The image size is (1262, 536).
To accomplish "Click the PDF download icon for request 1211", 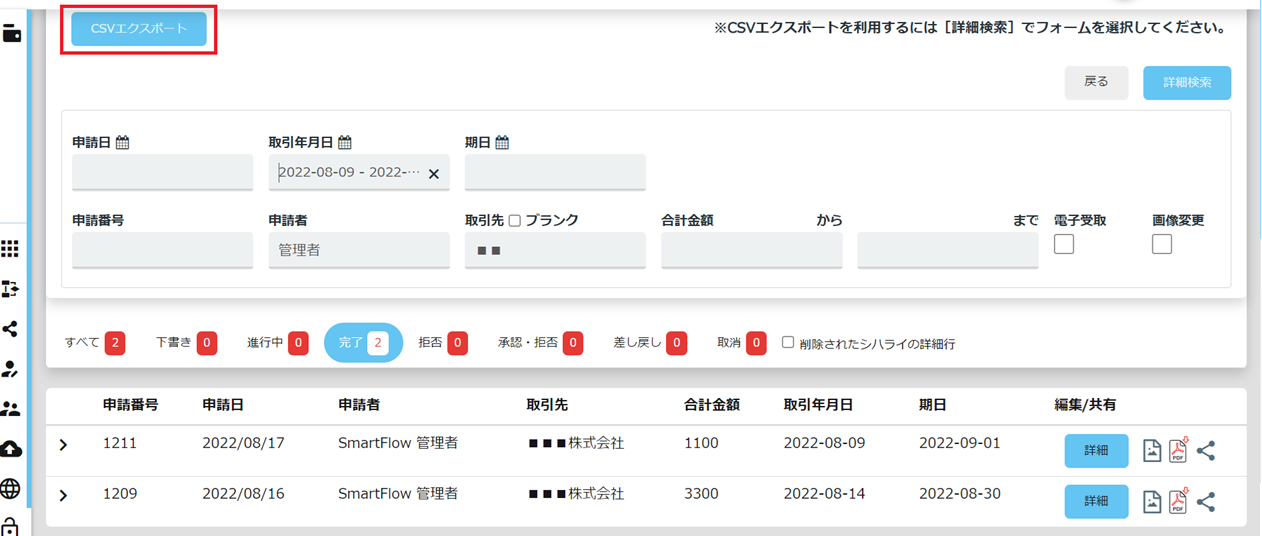I will pyautogui.click(x=1178, y=451).
